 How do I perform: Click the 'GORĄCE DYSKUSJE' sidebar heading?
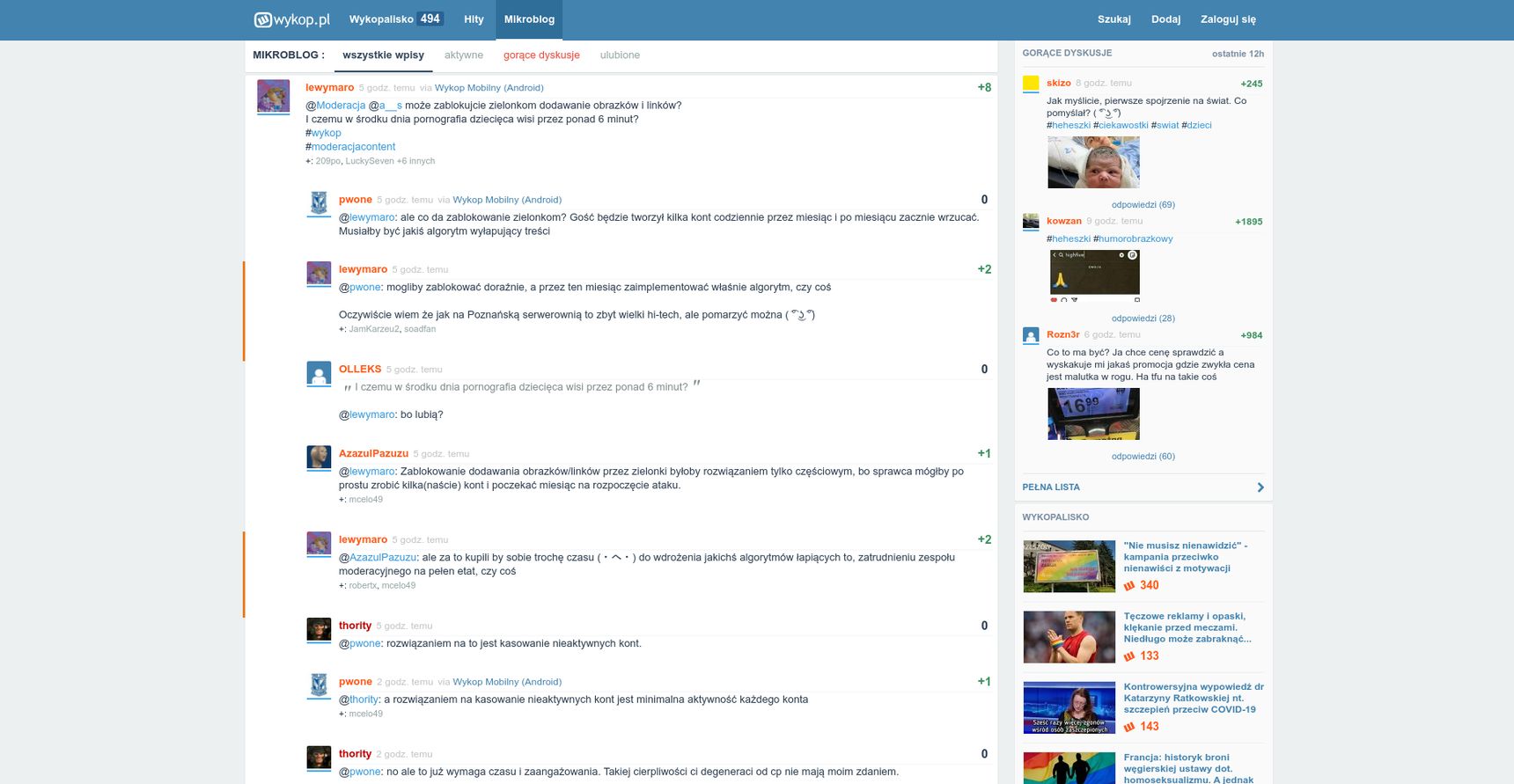point(1067,53)
